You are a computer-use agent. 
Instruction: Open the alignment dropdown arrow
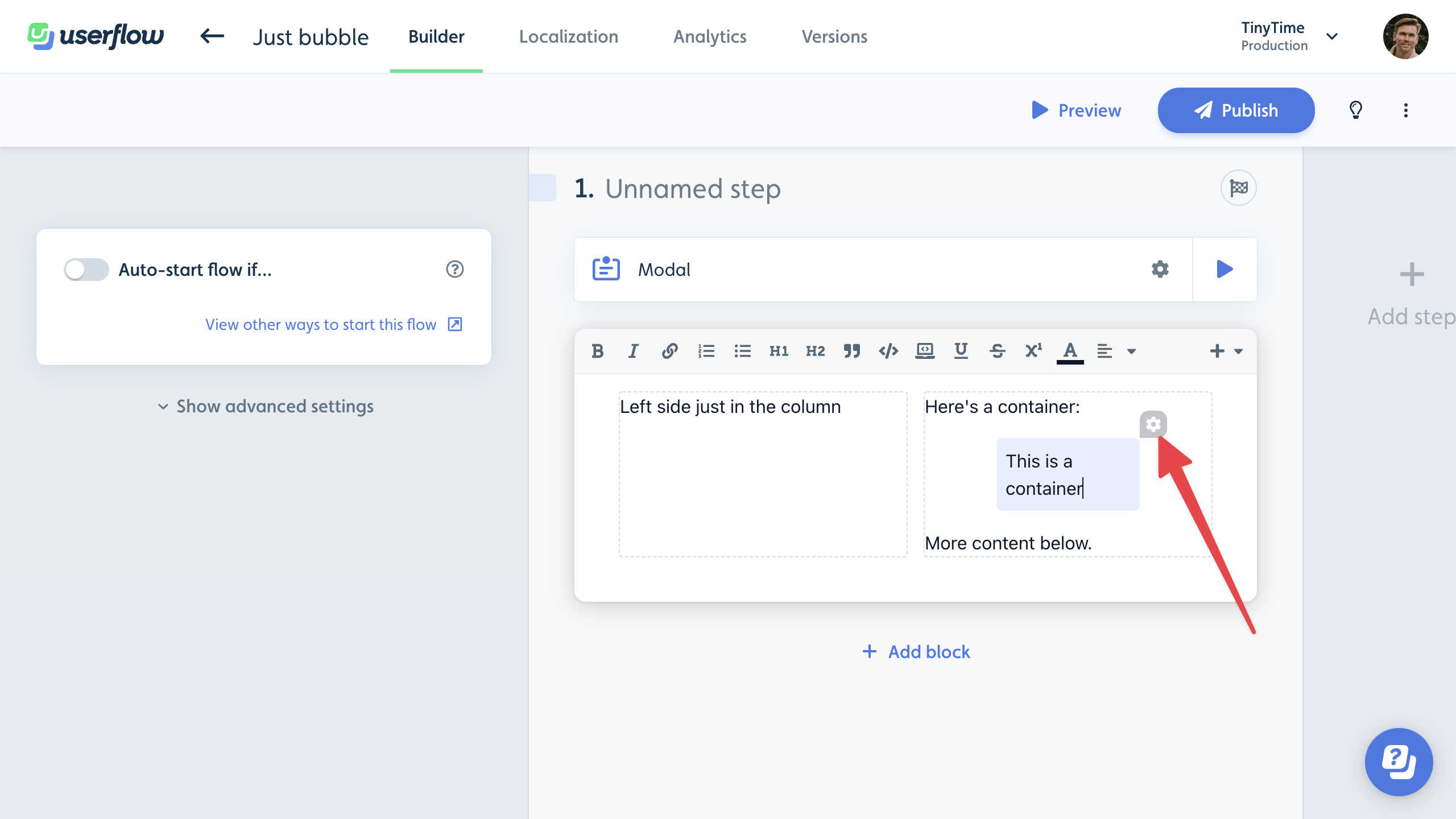point(1131,351)
